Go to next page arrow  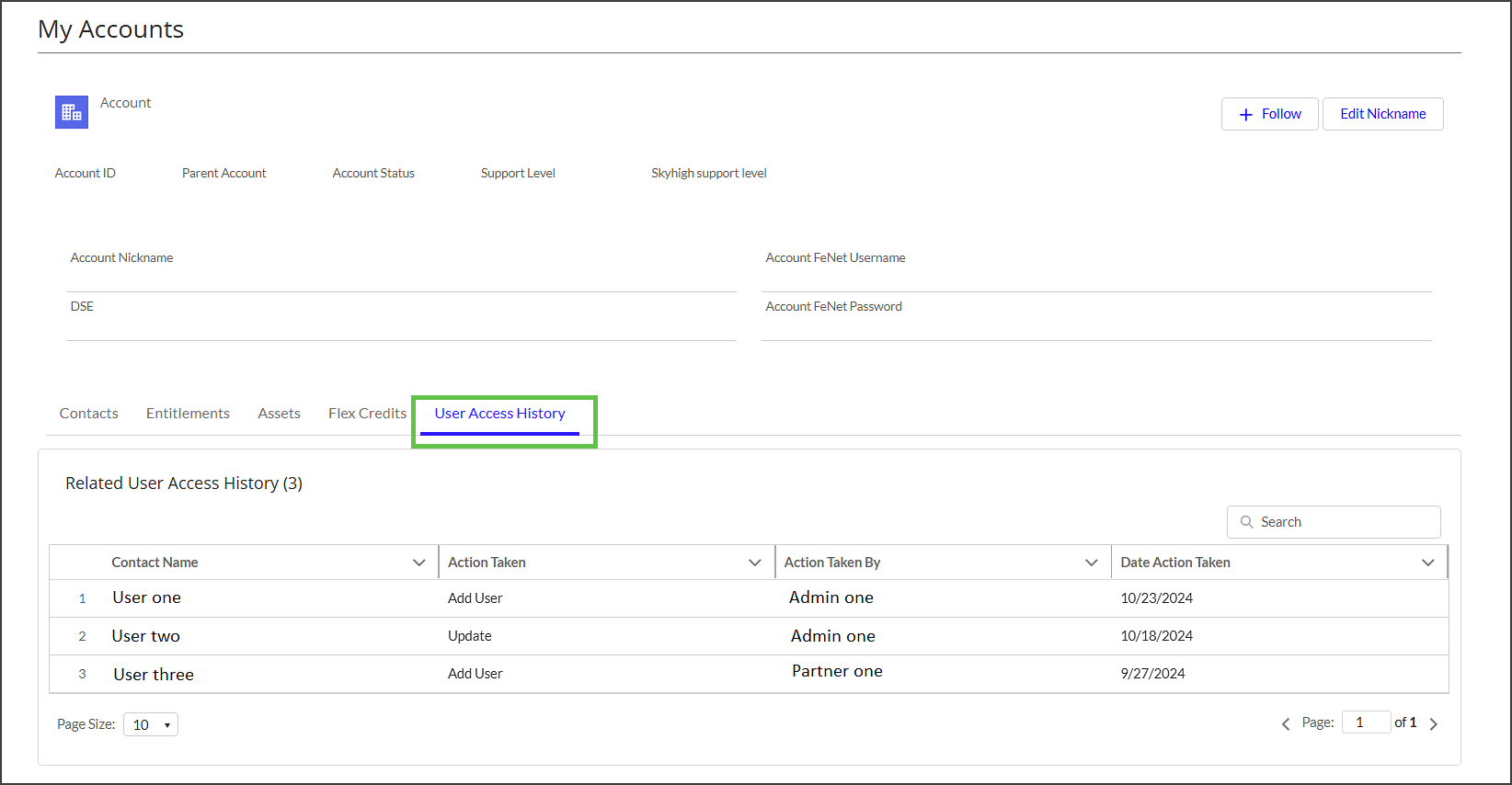(x=1433, y=724)
